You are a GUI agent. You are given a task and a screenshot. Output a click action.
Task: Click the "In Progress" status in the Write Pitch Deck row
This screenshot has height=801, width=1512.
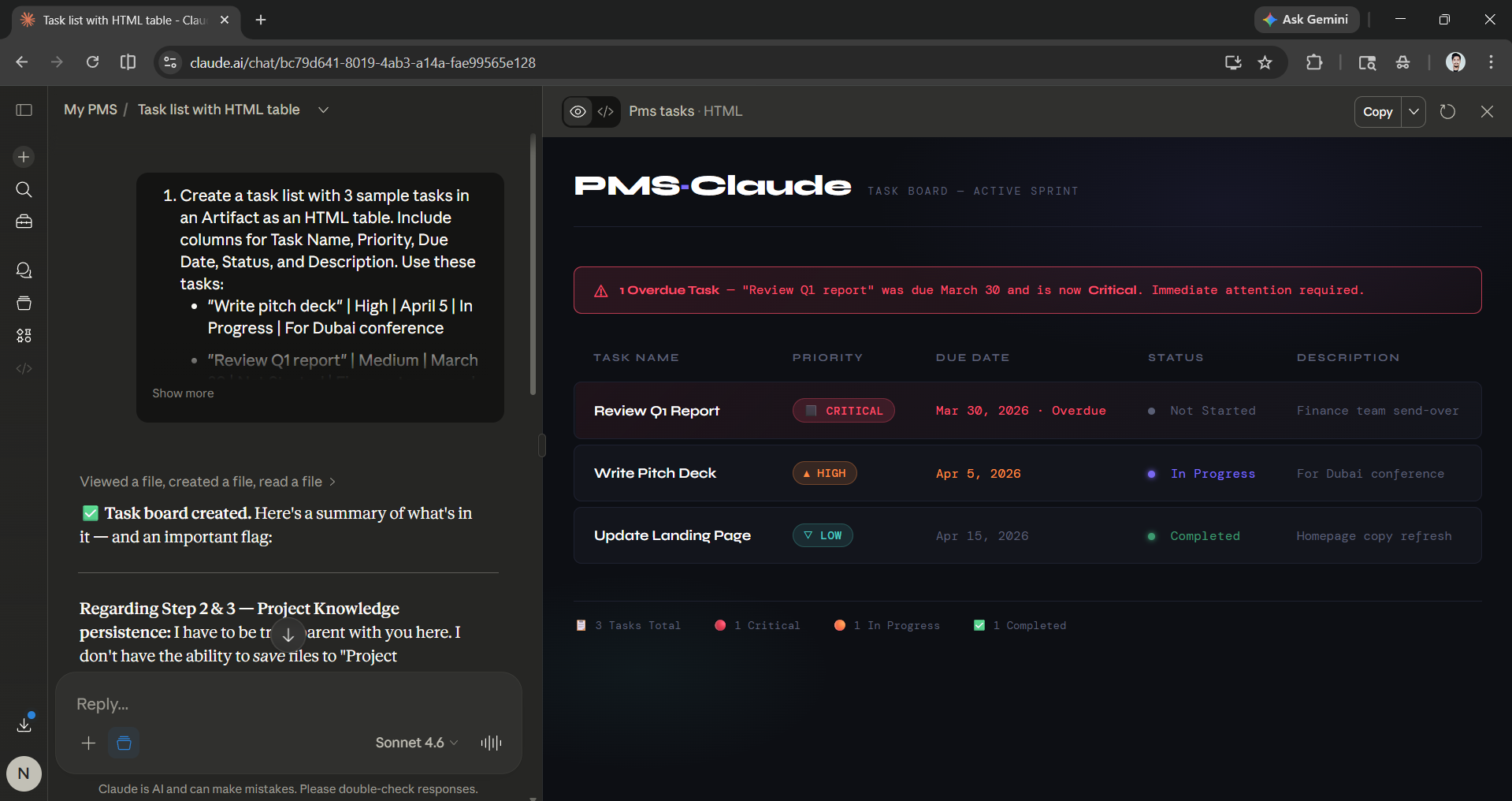[x=1213, y=474]
